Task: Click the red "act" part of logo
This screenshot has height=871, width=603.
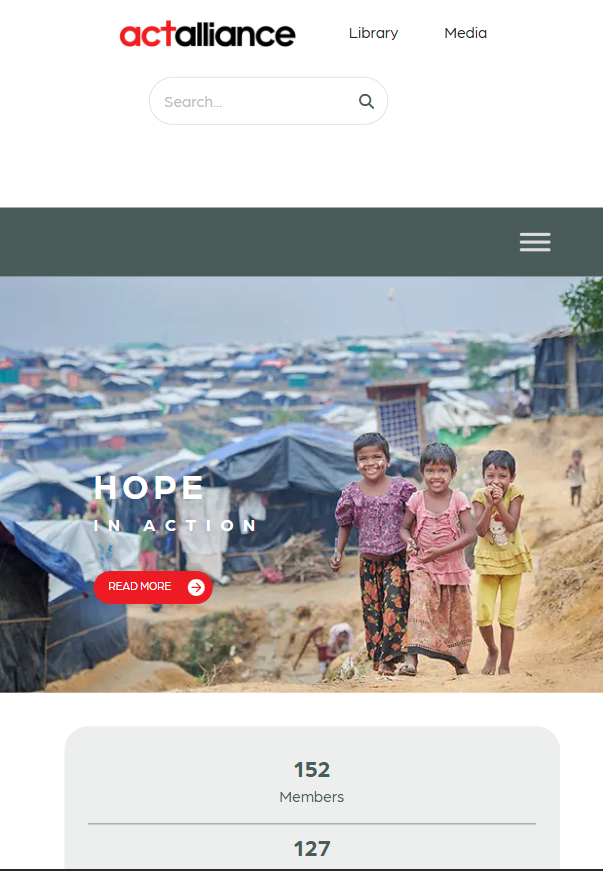Action: pos(148,34)
